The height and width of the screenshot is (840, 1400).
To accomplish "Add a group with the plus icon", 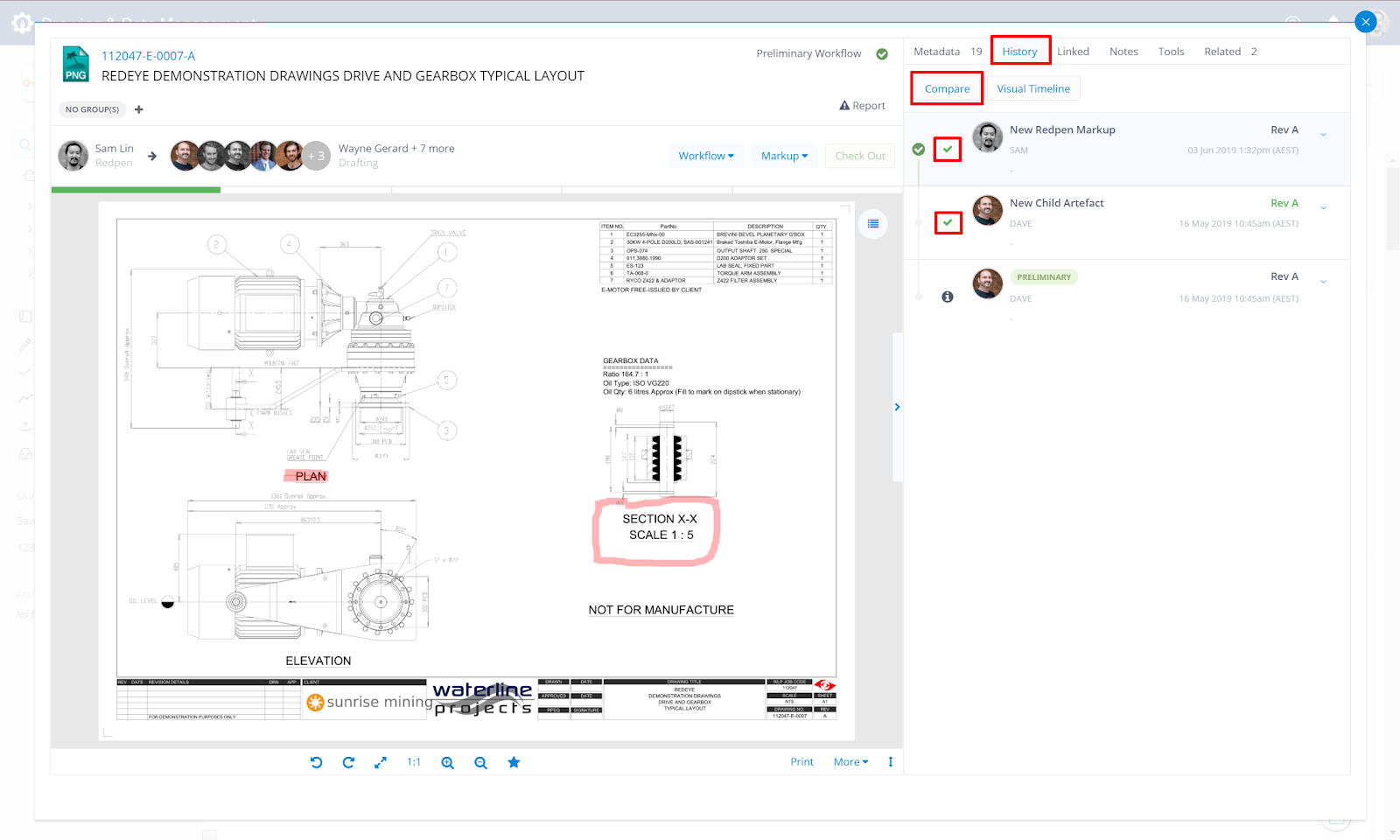I will click(x=139, y=109).
